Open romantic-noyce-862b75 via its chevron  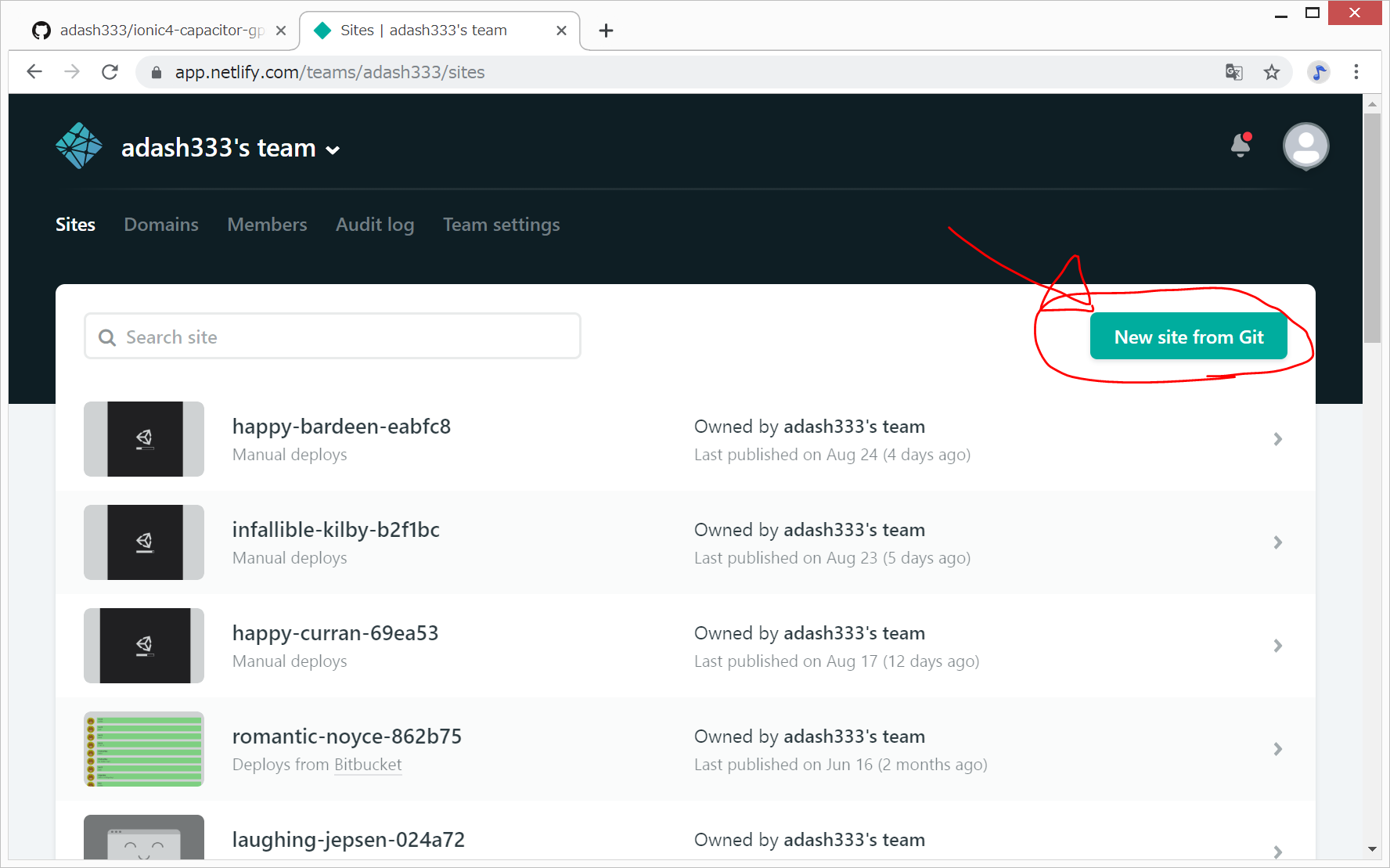point(1277,749)
